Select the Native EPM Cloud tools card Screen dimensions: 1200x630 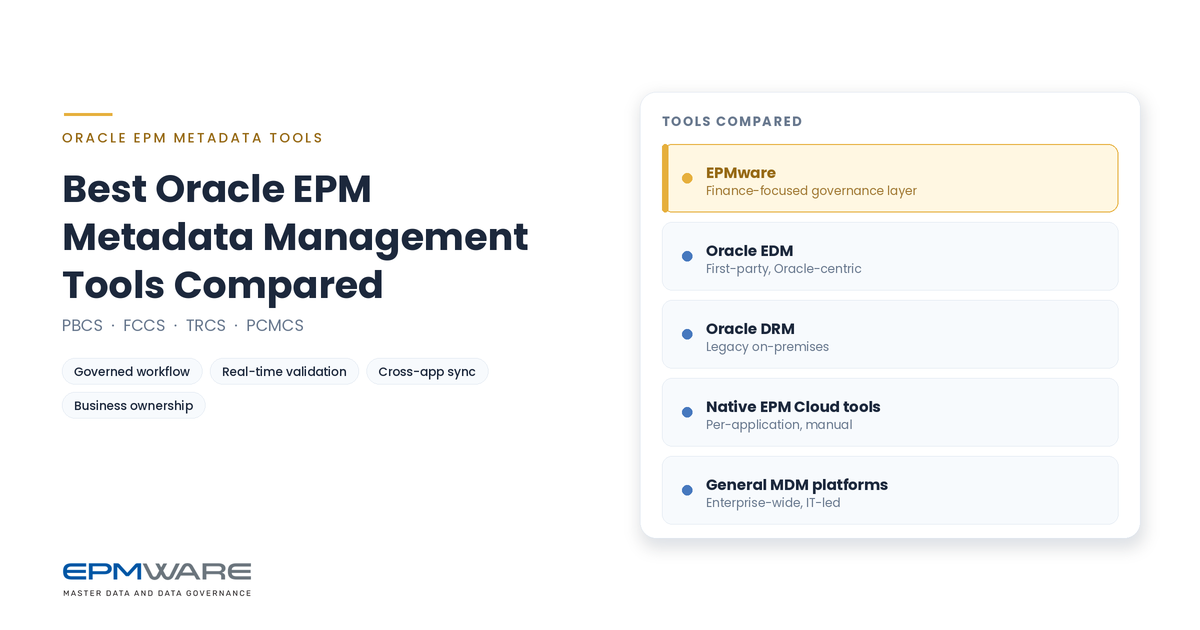890,412
